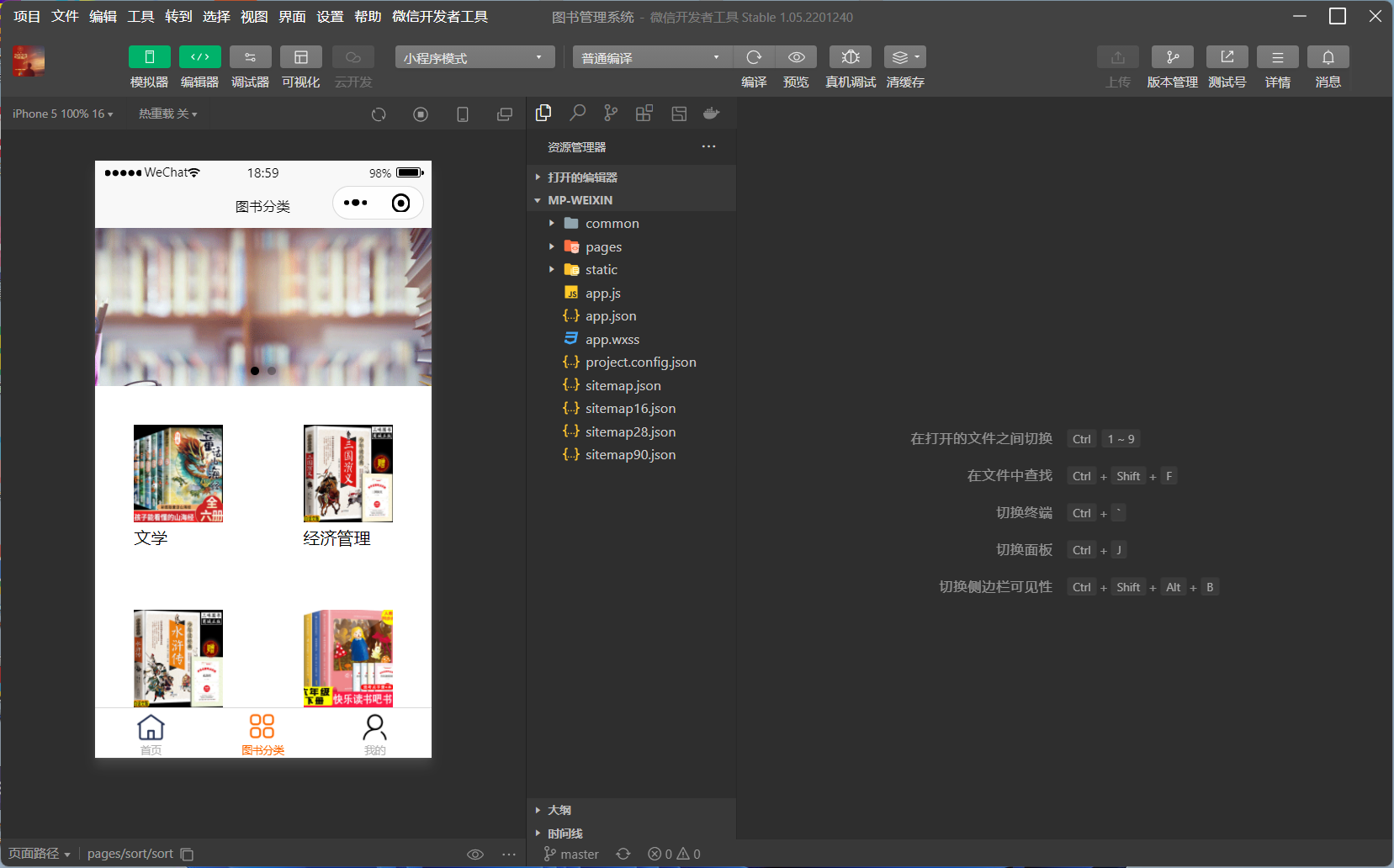Open the hot reload (热重载) dropdown
Viewport: 1394px width, 868px height.
tap(168, 114)
